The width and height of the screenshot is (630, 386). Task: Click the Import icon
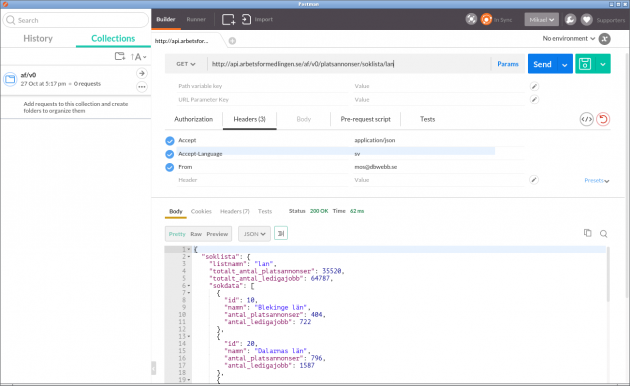(246, 19)
